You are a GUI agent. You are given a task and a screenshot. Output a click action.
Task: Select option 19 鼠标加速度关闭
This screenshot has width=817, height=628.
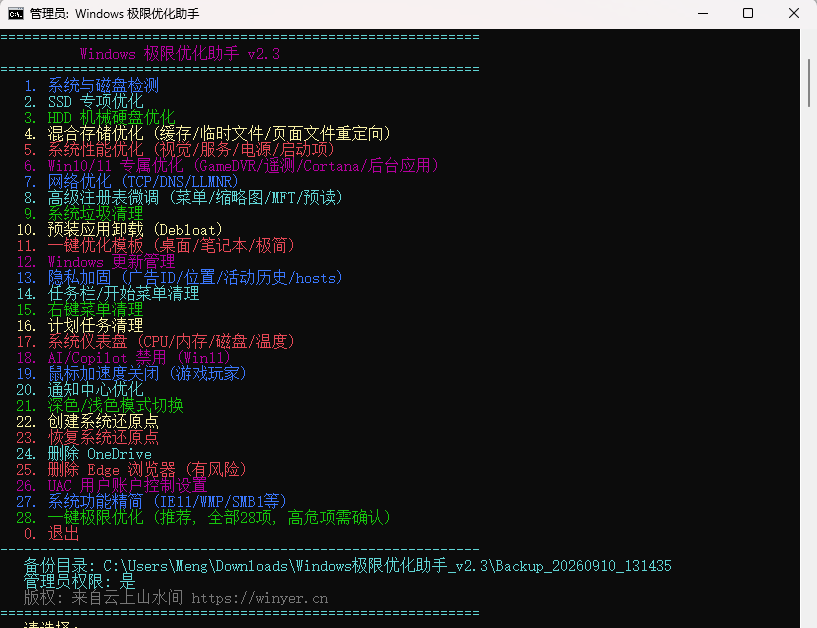tap(131, 374)
